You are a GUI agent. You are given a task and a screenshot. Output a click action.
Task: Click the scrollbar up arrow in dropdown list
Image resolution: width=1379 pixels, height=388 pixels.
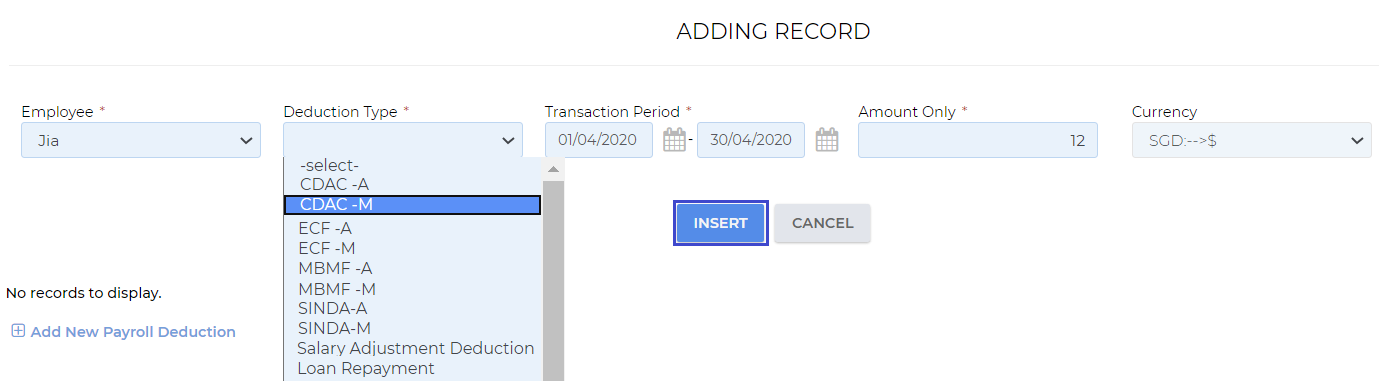point(553,169)
